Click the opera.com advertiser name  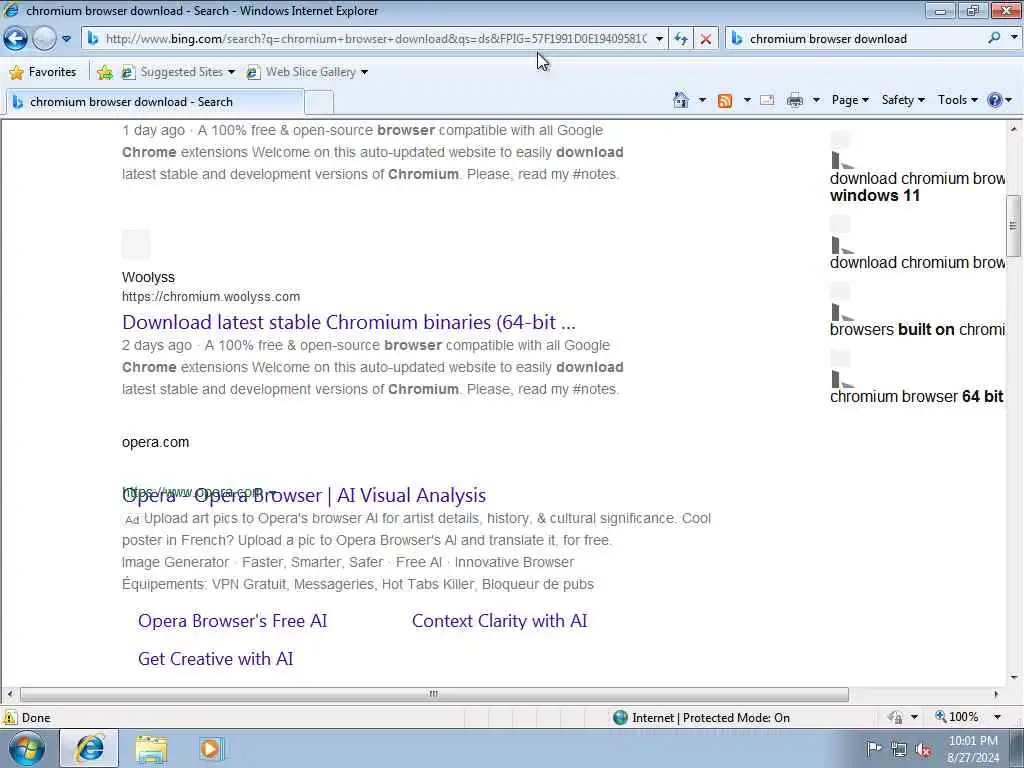coord(155,442)
